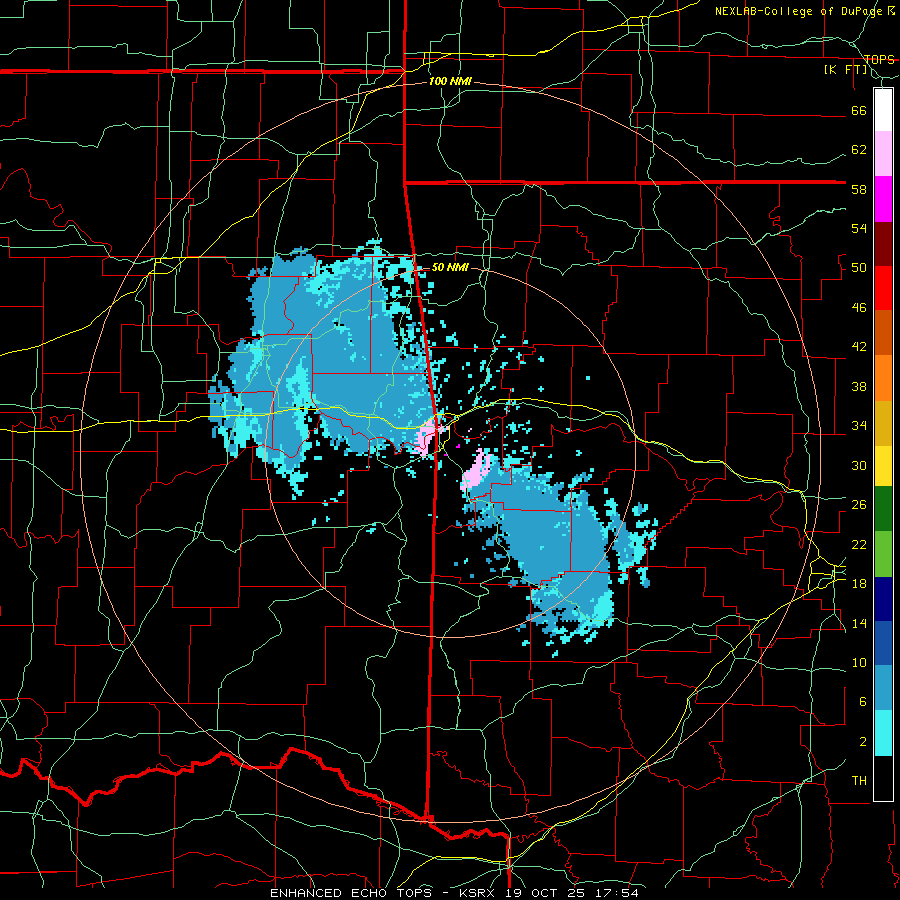This screenshot has width=900, height=900.
Task: Click the '[K FT]' units label
Action: [x=846, y=70]
